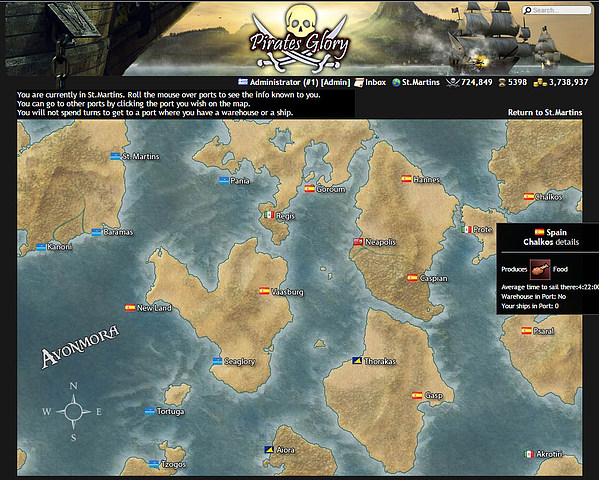Choose the New Land port label
Screen dimensions: 599x480
[x=154, y=308]
